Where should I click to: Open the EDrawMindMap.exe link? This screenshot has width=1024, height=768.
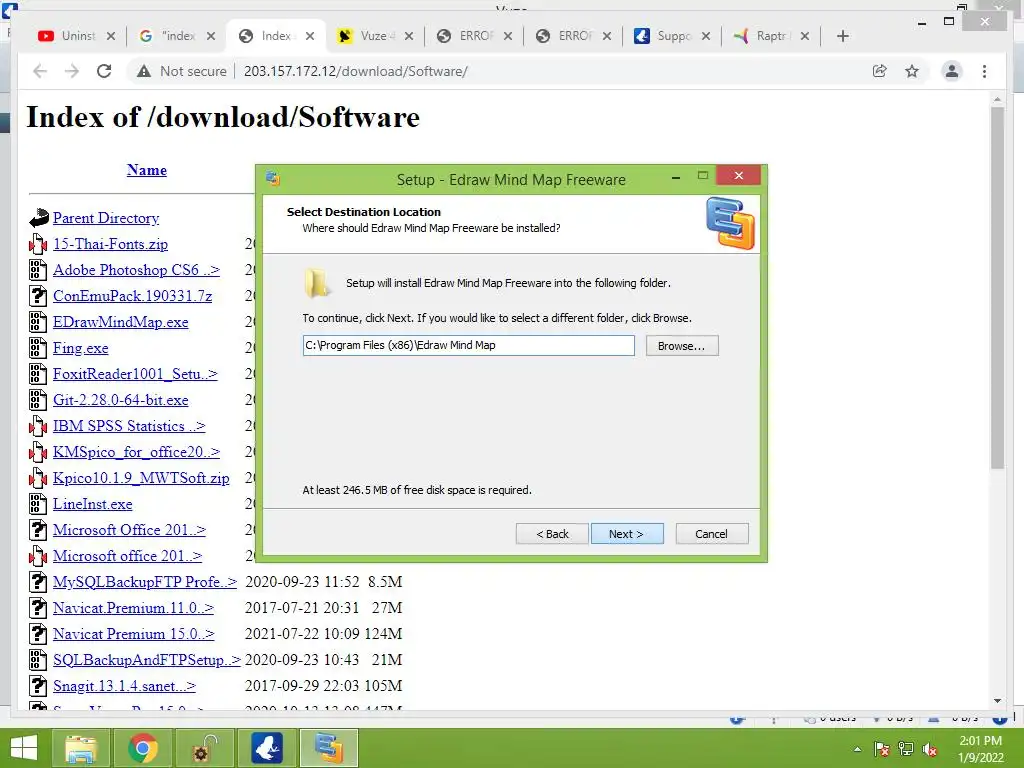tap(121, 322)
